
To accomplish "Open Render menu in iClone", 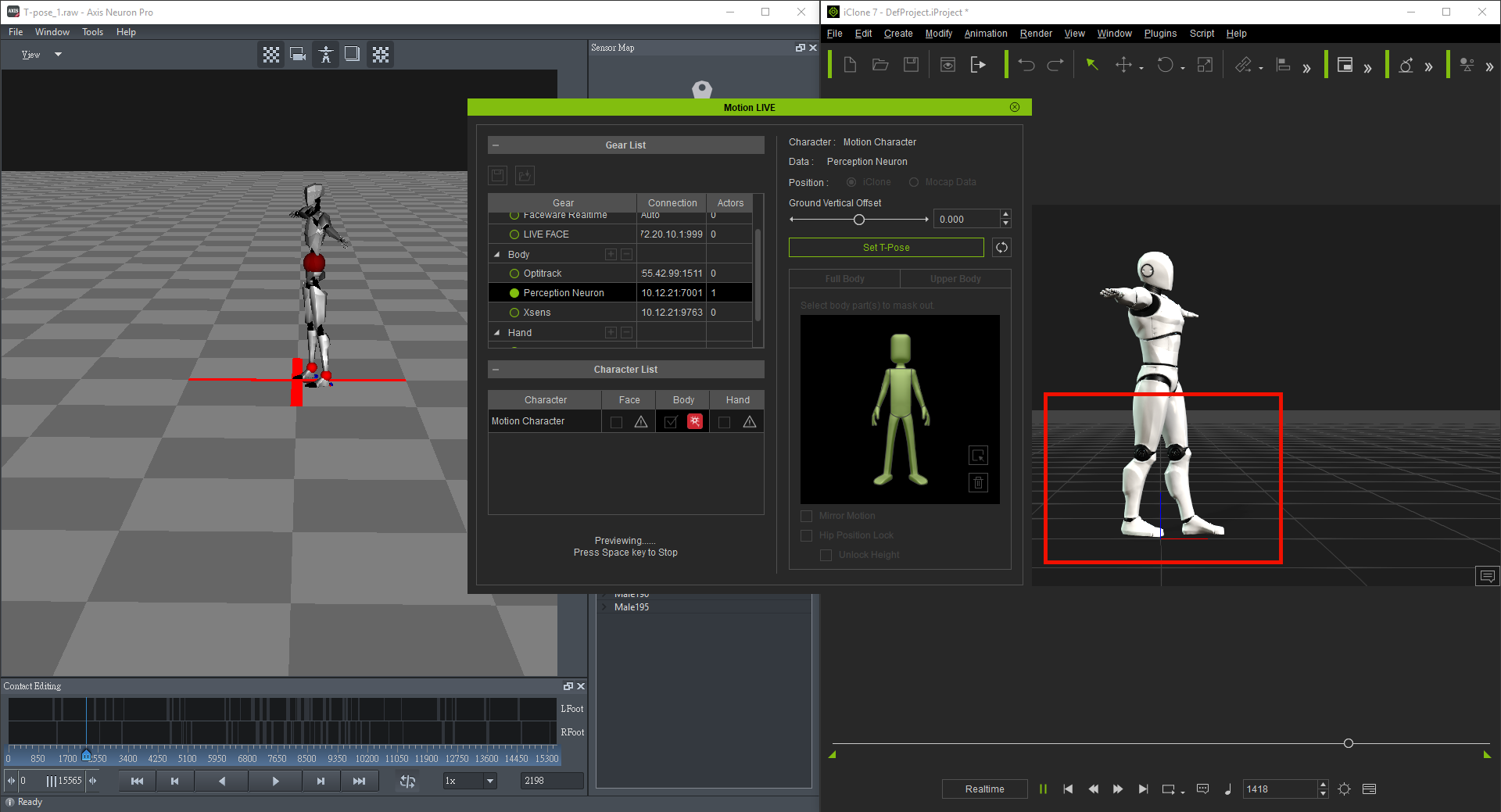I will (1036, 34).
